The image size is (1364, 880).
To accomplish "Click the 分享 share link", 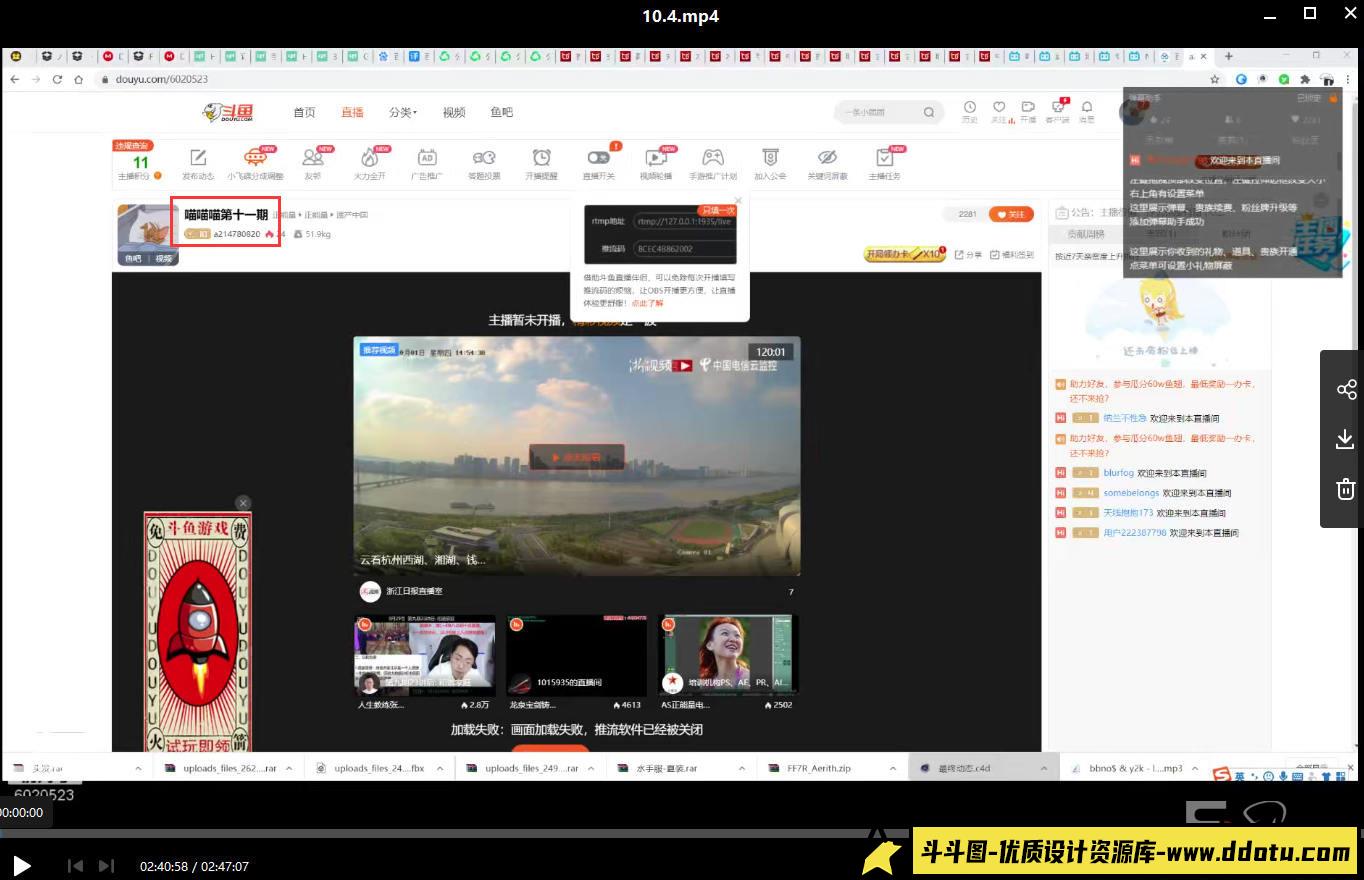I will (968, 255).
